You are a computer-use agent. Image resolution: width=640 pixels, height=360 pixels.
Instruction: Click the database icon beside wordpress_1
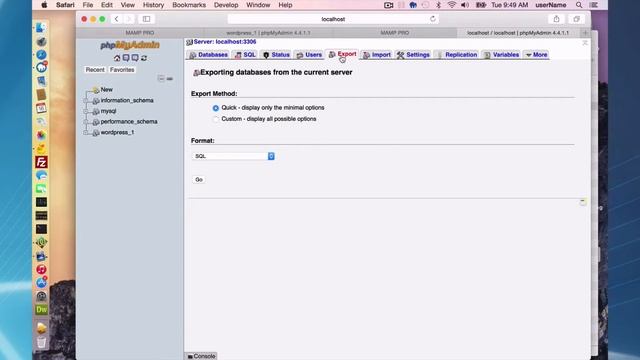(x=96, y=133)
